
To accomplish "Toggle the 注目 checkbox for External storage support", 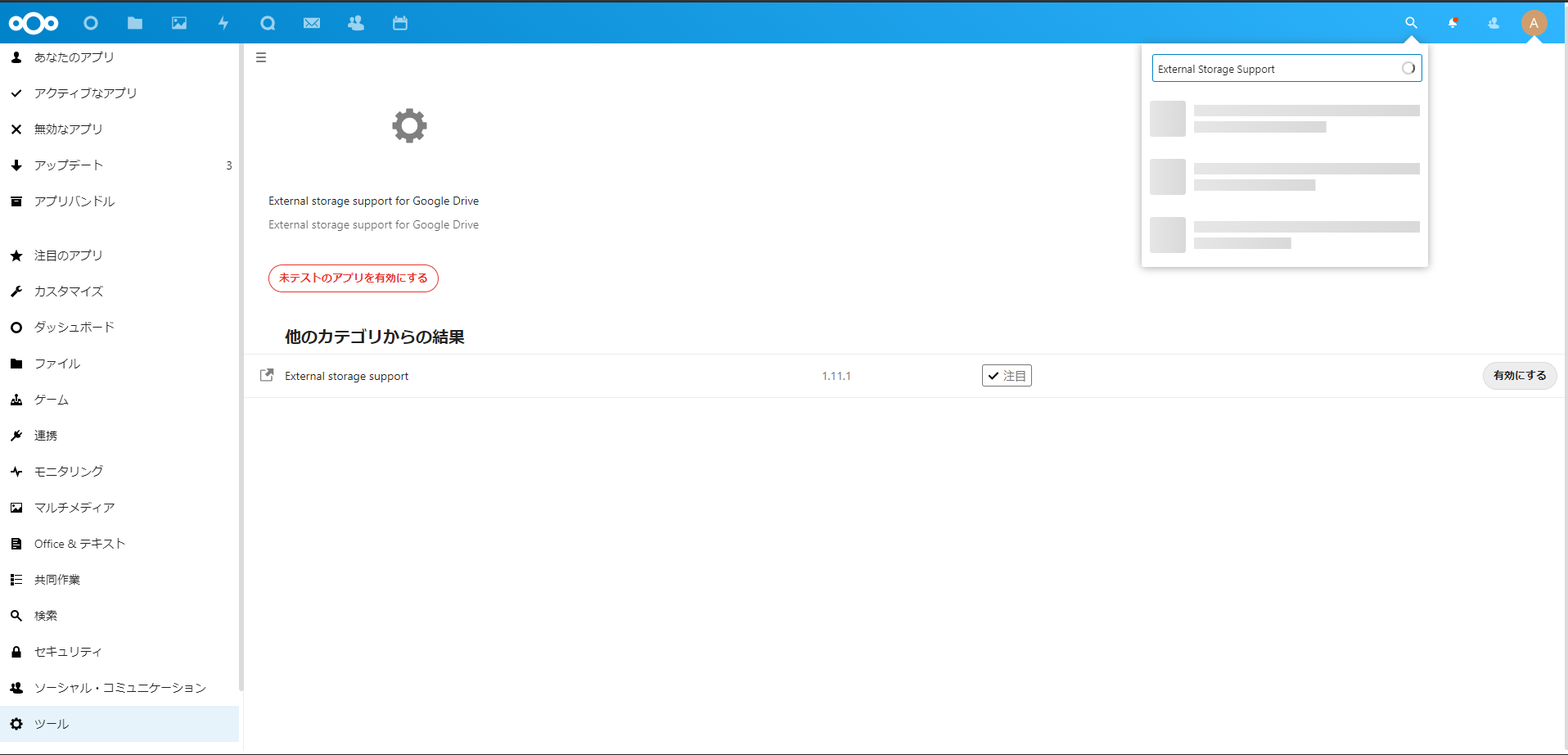I will click(1007, 375).
